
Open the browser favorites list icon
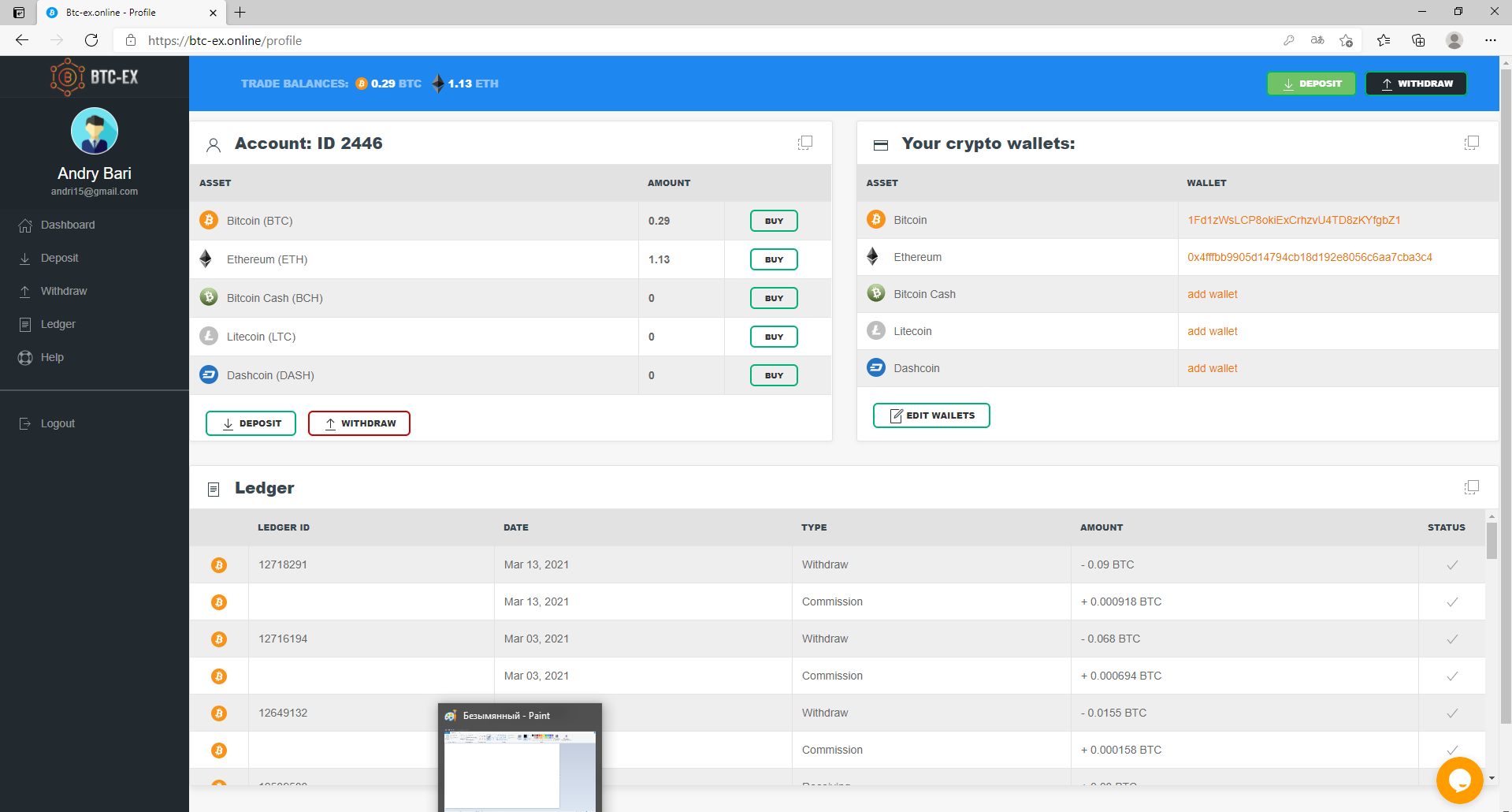[x=1384, y=40]
